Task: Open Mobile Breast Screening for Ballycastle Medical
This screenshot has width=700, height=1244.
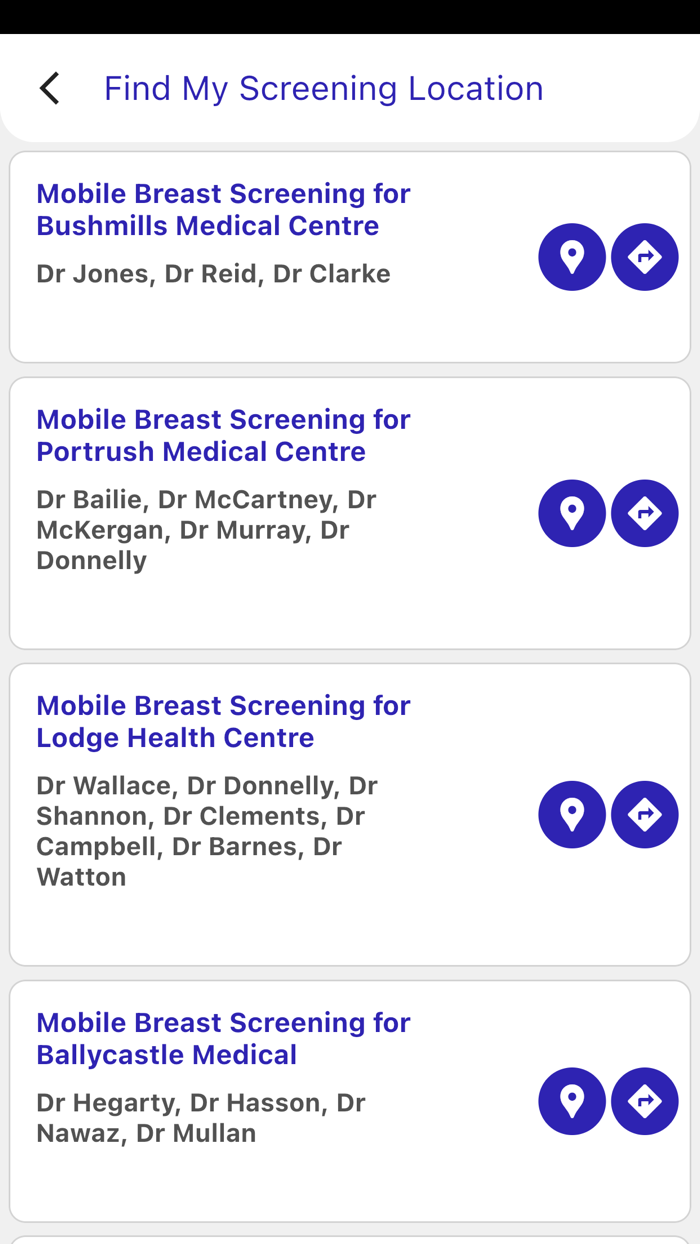Action: (223, 1038)
